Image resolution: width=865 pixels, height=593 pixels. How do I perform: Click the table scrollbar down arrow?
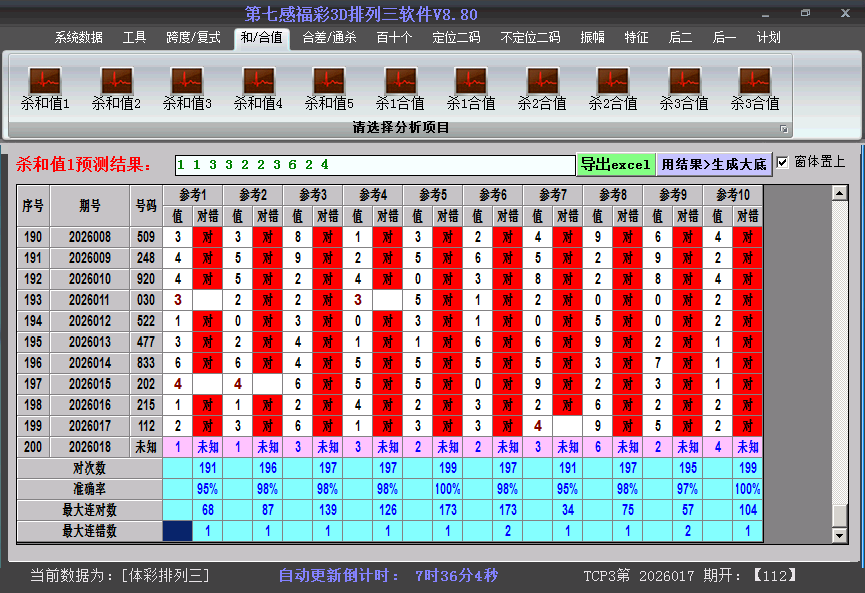pos(840,536)
